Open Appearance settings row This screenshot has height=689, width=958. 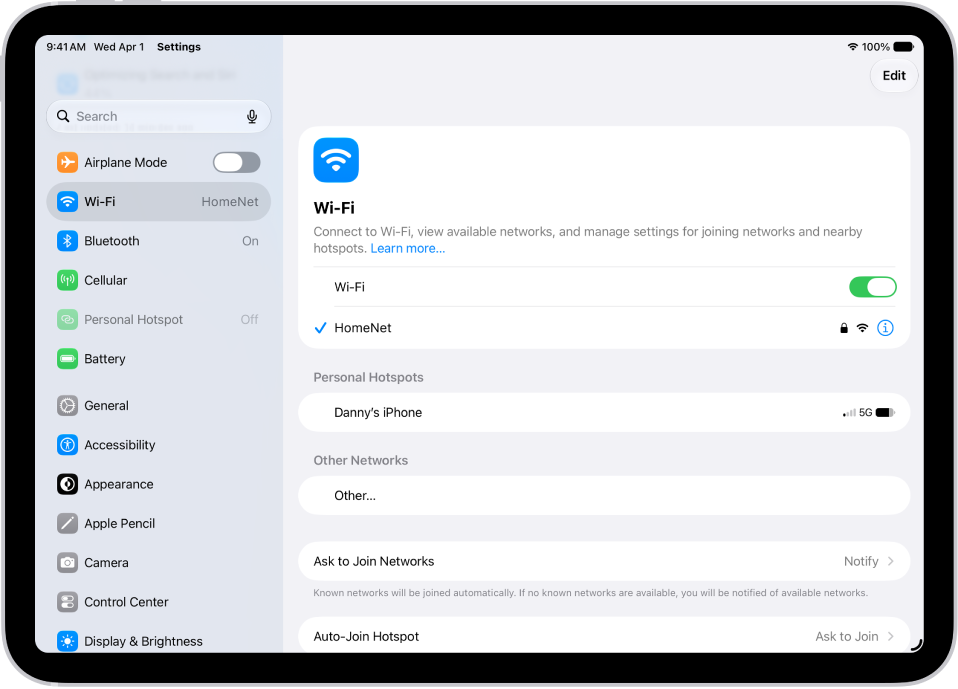coord(159,484)
